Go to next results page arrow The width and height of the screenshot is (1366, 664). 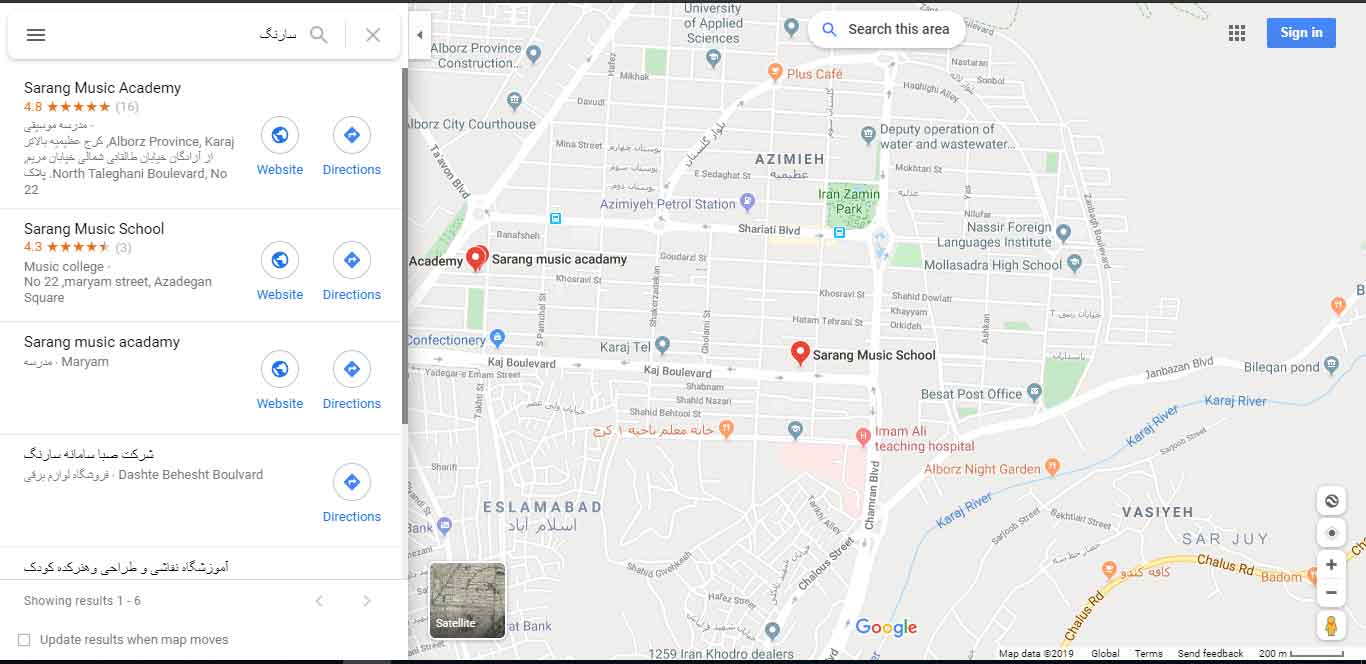[x=367, y=601]
